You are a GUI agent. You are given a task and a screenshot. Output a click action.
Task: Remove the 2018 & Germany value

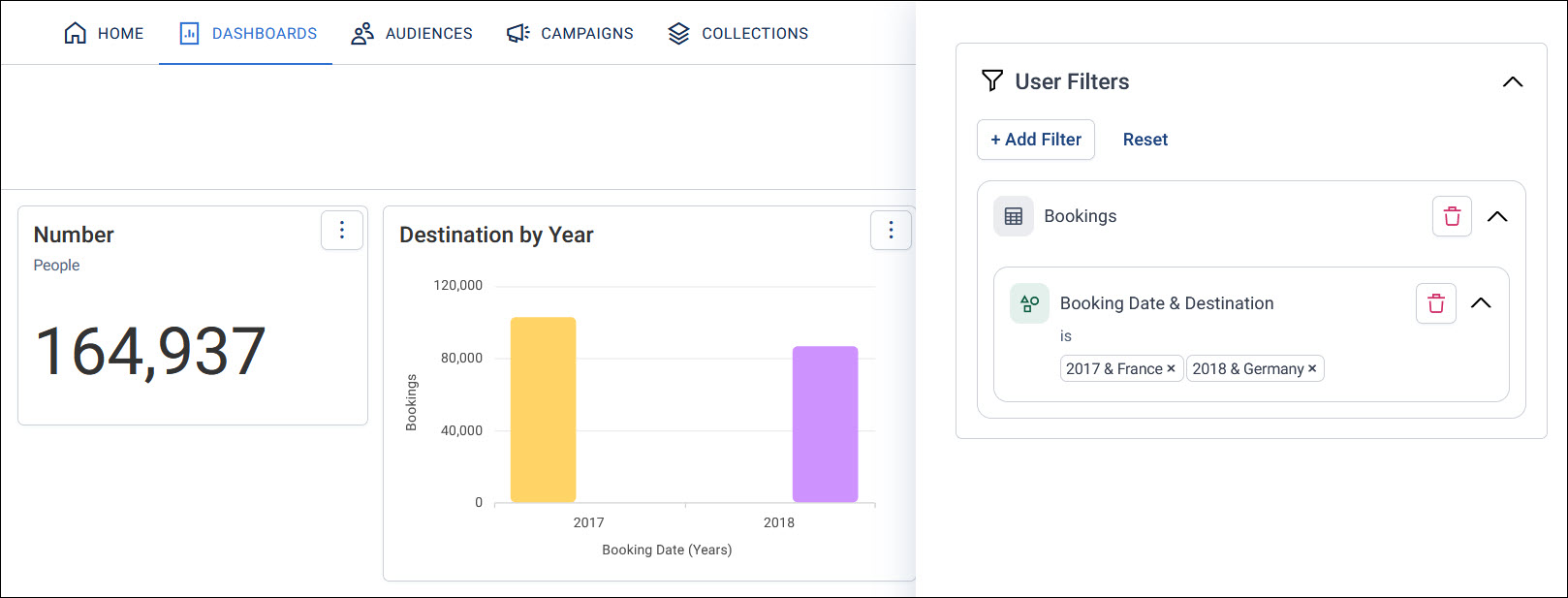pos(1312,369)
